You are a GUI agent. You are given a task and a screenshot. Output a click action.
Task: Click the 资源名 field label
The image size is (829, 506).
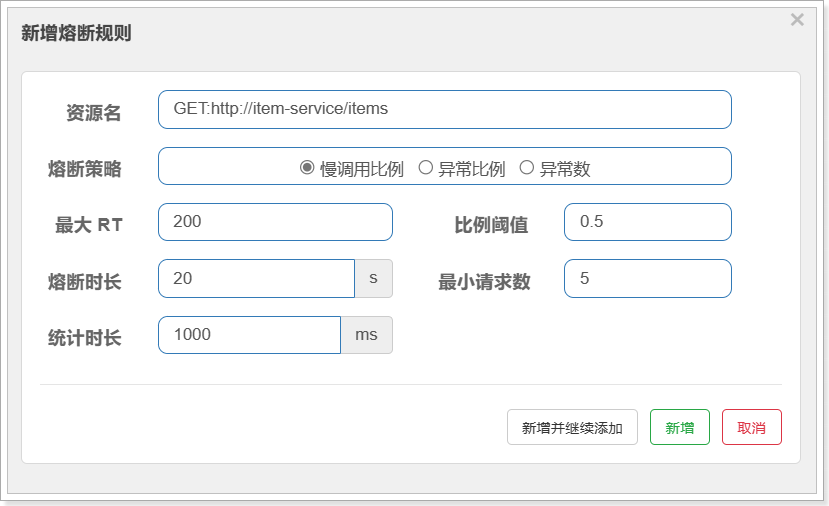pos(94,113)
